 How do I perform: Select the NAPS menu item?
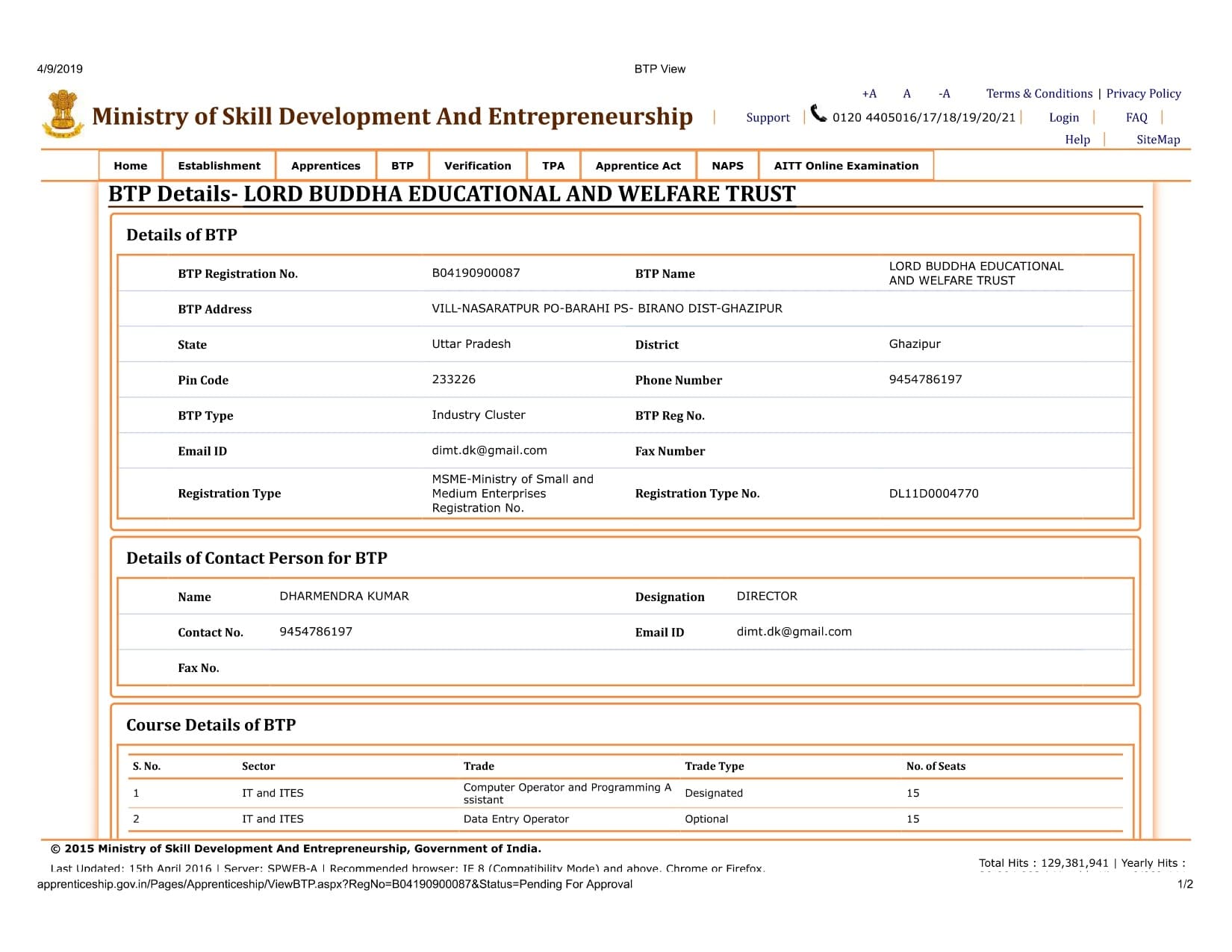[x=728, y=166]
